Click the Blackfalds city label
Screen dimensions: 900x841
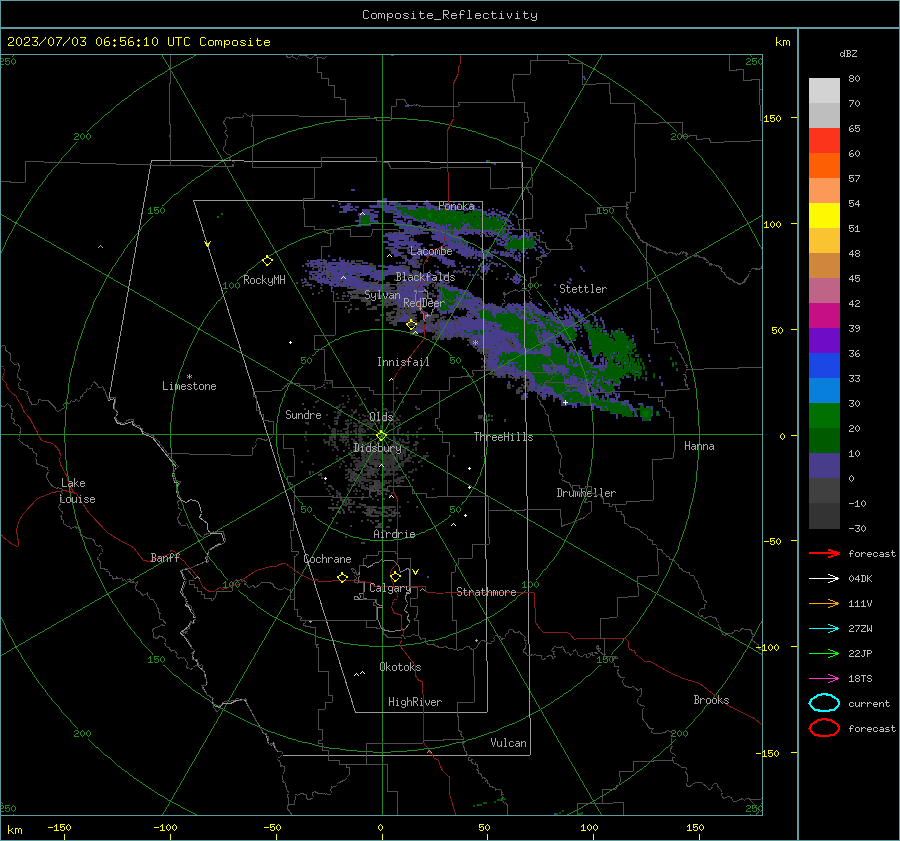click(x=425, y=277)
